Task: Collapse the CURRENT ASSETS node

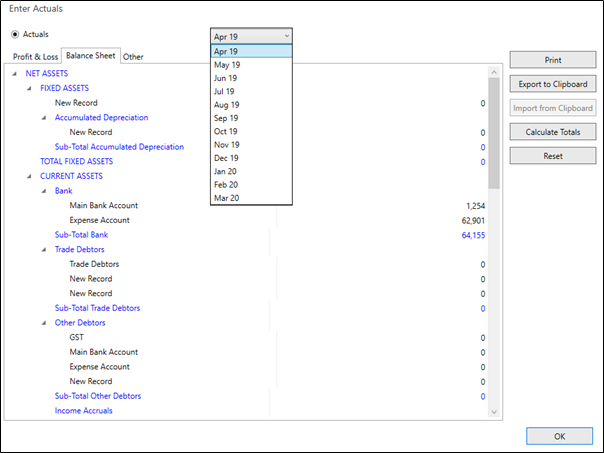Action: [x=29, y=176]
